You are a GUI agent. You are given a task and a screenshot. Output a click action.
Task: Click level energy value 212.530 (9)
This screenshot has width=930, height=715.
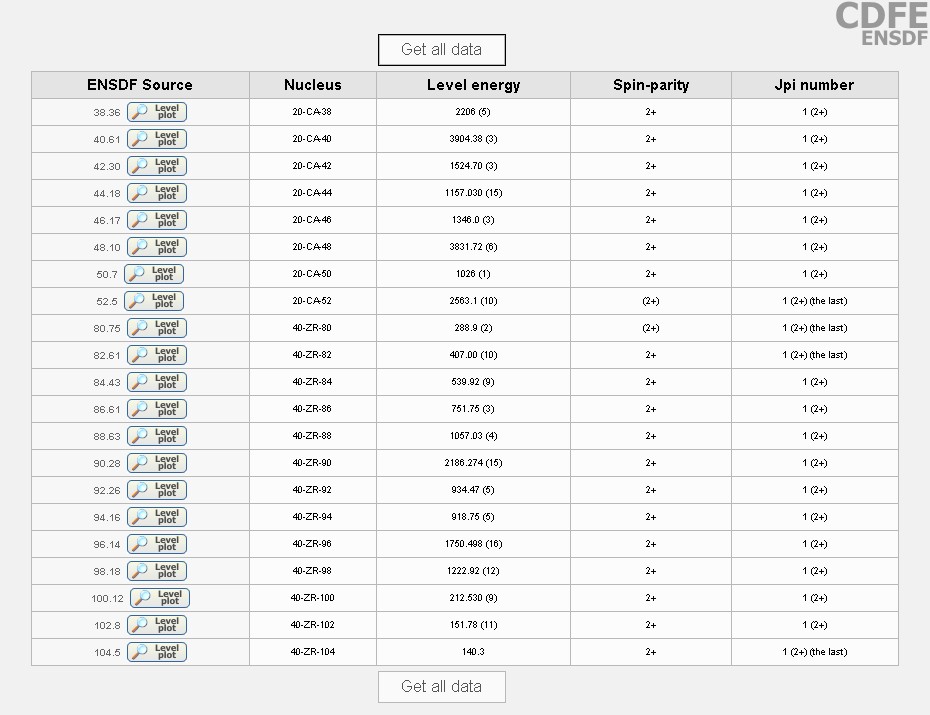(473, 598)
